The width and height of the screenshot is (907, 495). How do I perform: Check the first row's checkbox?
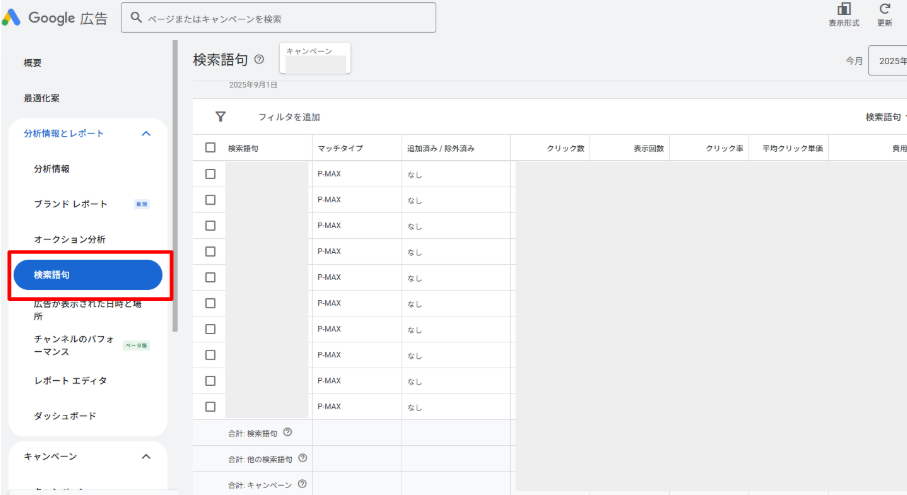tap(210, 174)
